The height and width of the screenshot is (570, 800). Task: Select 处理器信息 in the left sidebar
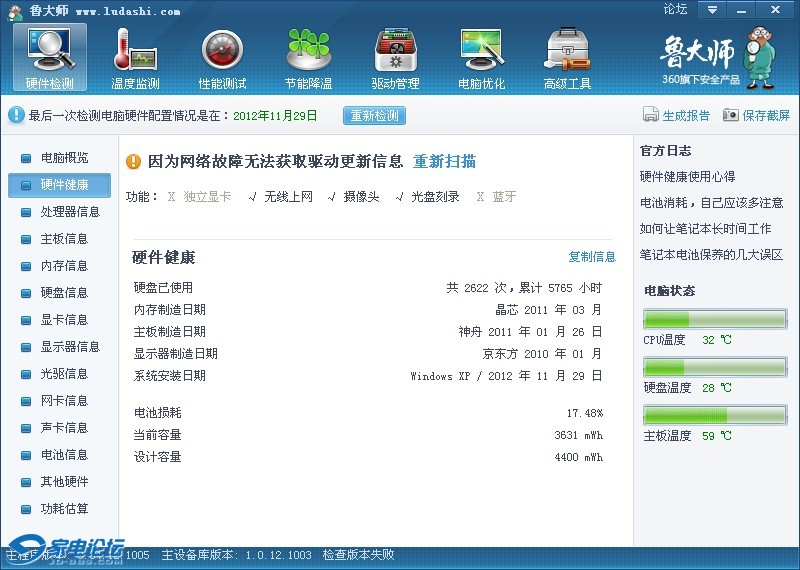pyautogui.click(x=70, y=212)
